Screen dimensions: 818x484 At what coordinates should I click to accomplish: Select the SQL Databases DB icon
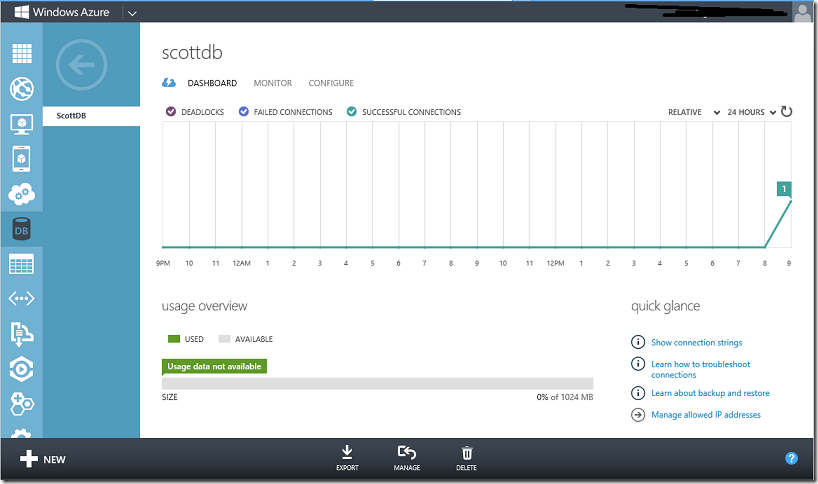point(21,229)
